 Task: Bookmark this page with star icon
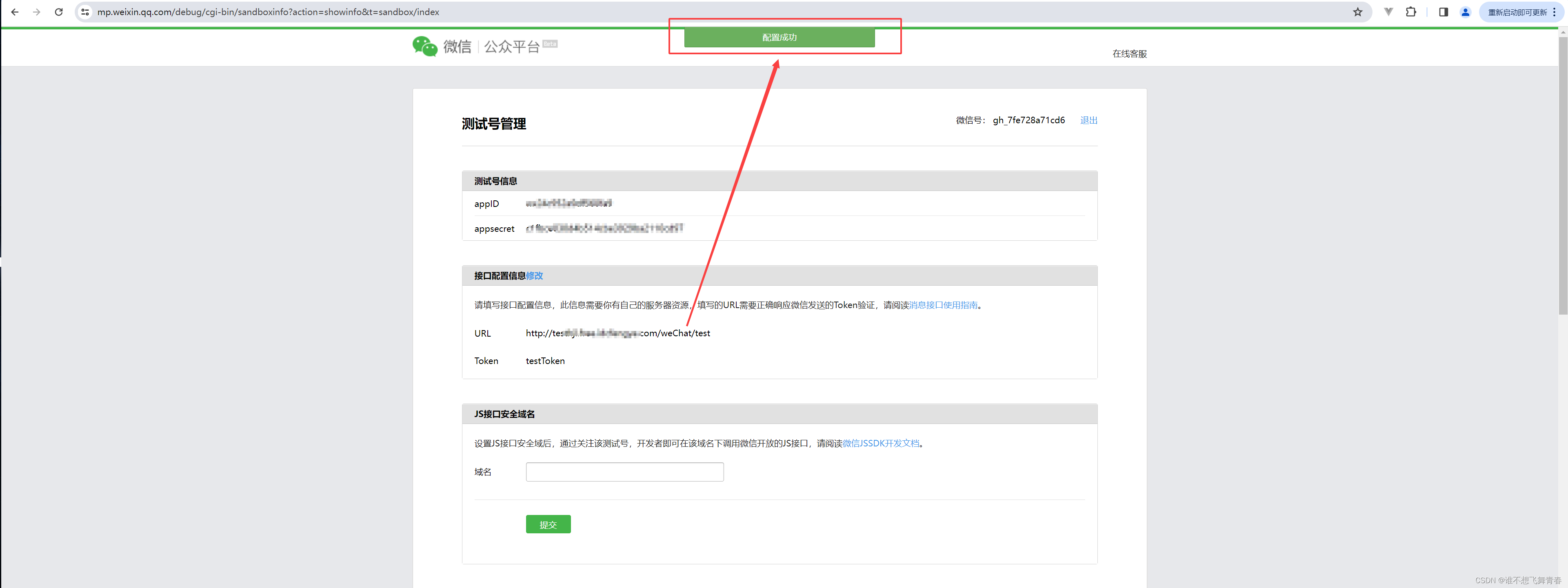[x=1357, y=12]
